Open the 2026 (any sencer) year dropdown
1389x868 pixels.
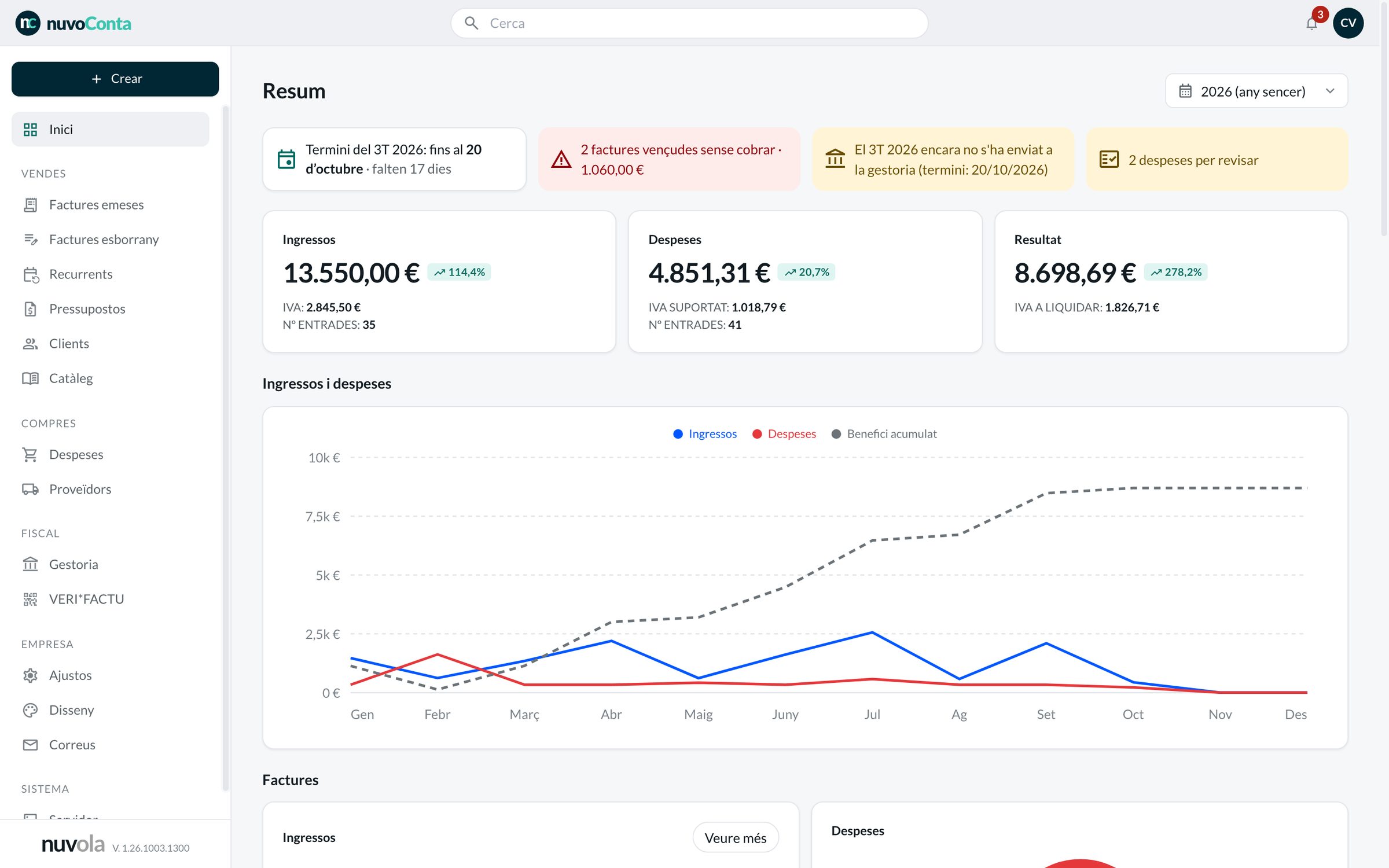(x=1256, y=91)
